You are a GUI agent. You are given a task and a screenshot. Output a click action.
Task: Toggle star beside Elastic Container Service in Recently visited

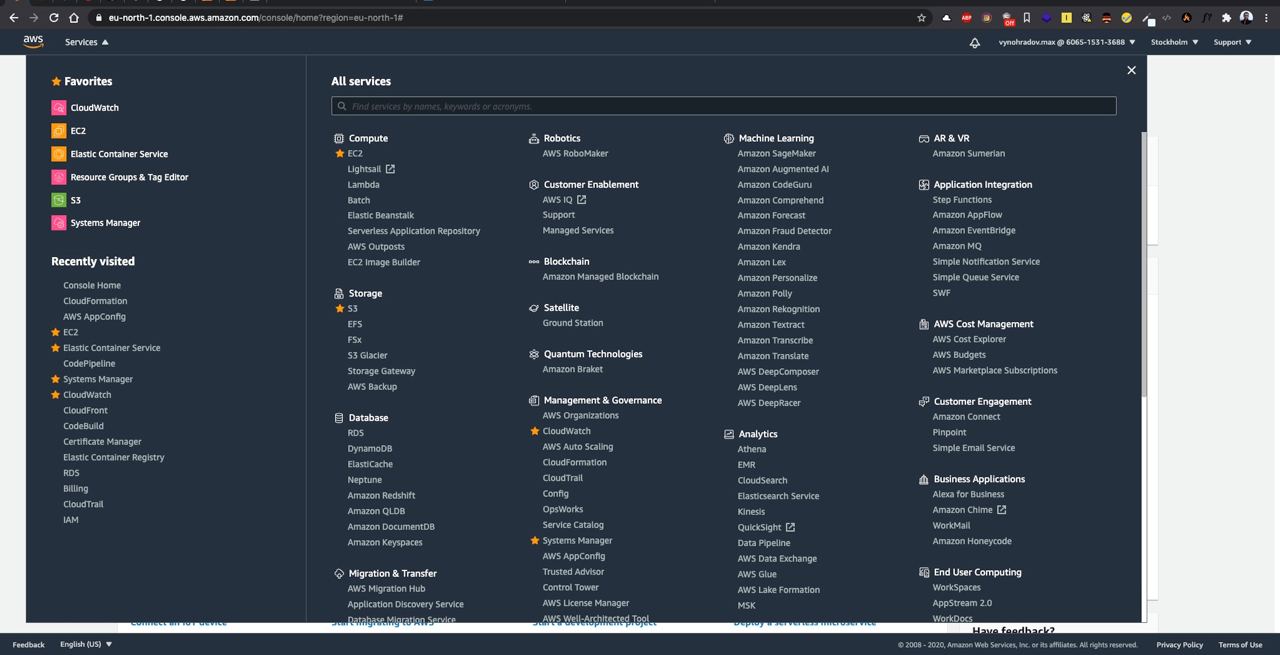(55, 348)
